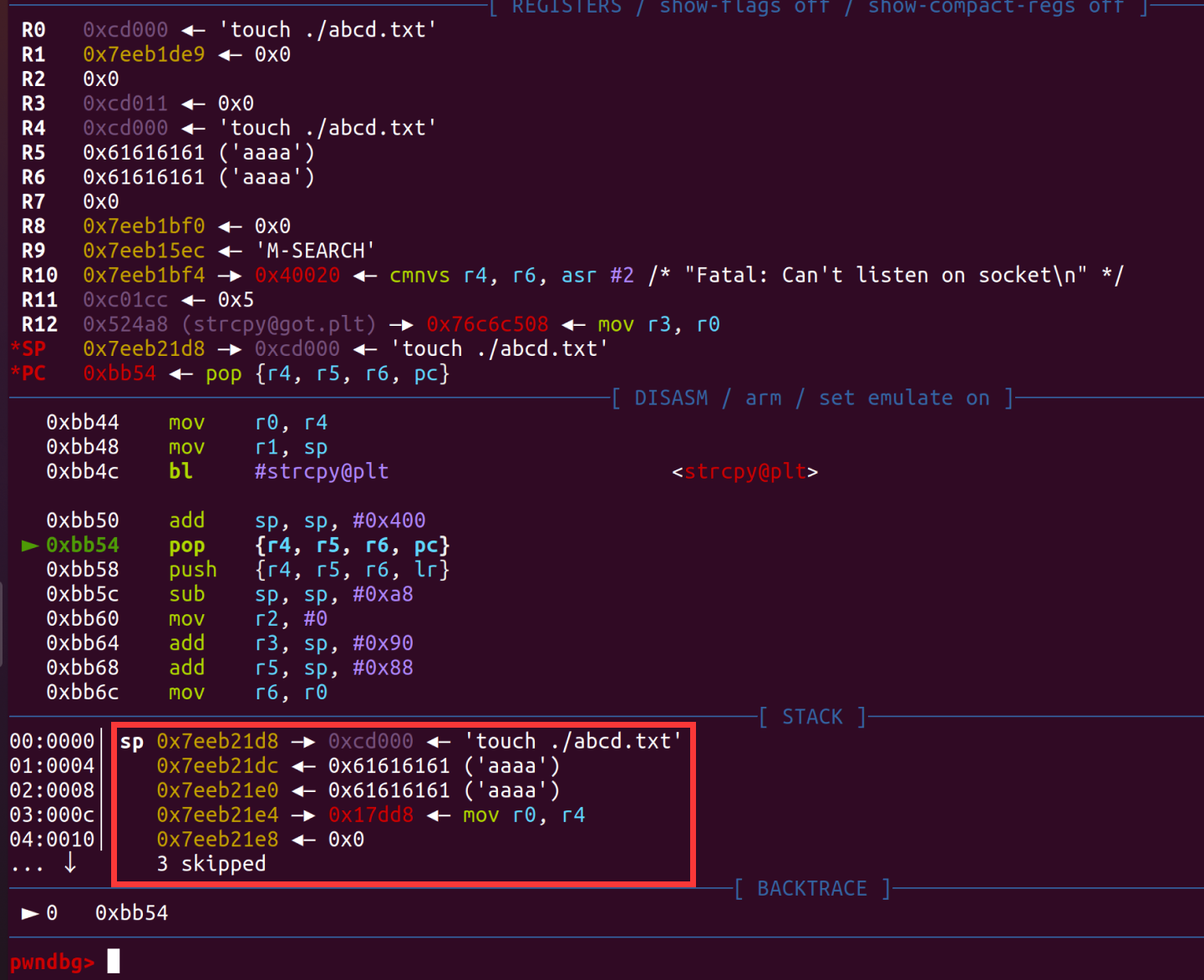Select R11 value 0xc01cc
Screen dimensions: 1204x980
pos(125,300)
